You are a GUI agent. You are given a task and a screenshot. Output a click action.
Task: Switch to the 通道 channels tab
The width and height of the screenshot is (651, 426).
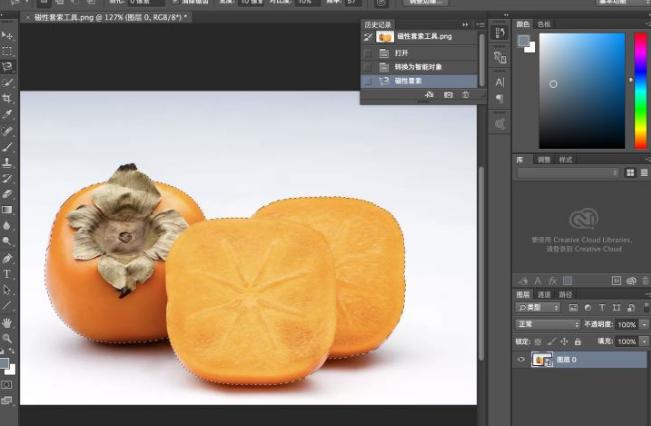coord(544,295)
